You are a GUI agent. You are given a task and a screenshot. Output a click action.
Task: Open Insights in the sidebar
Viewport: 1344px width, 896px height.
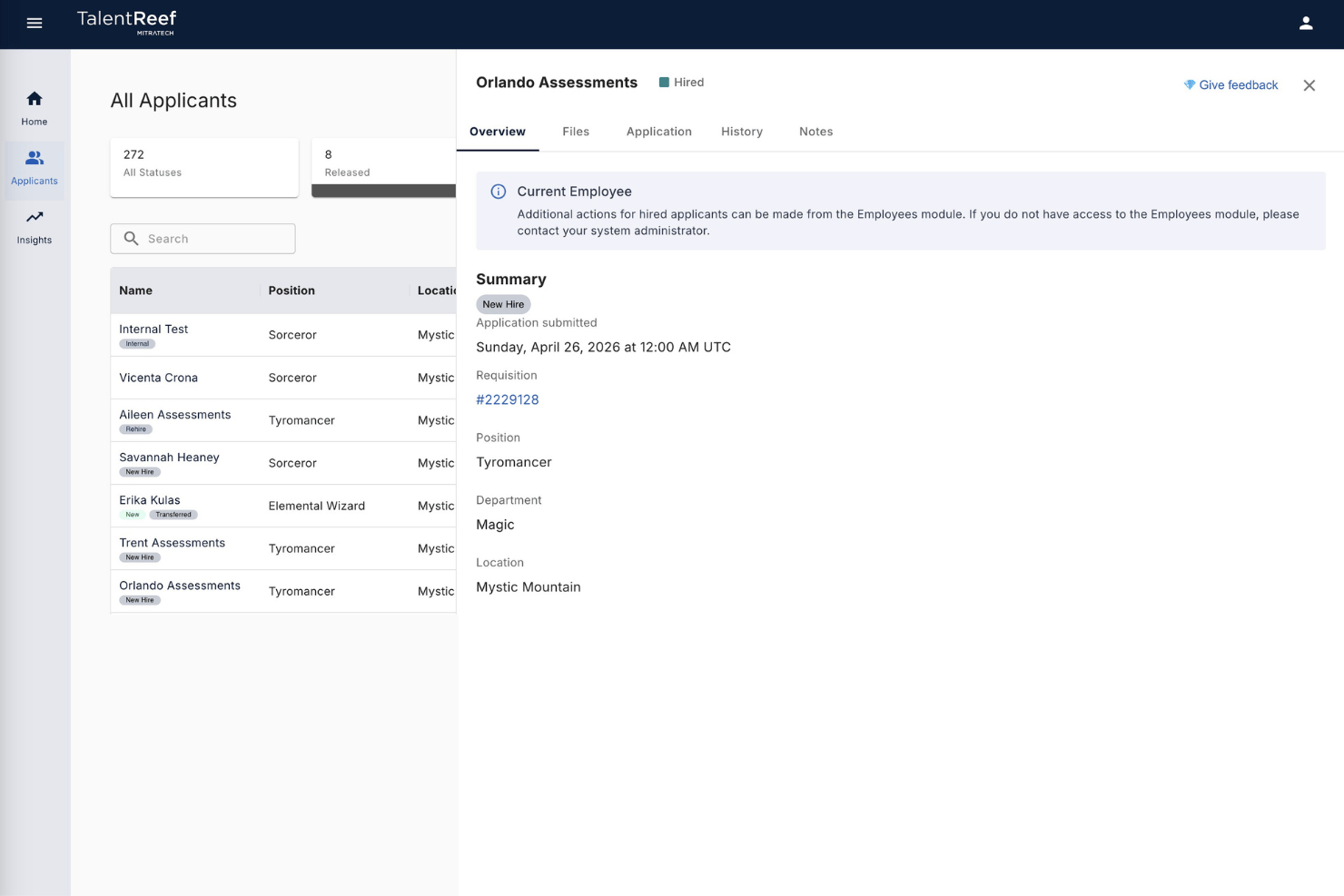coord(35,227)
